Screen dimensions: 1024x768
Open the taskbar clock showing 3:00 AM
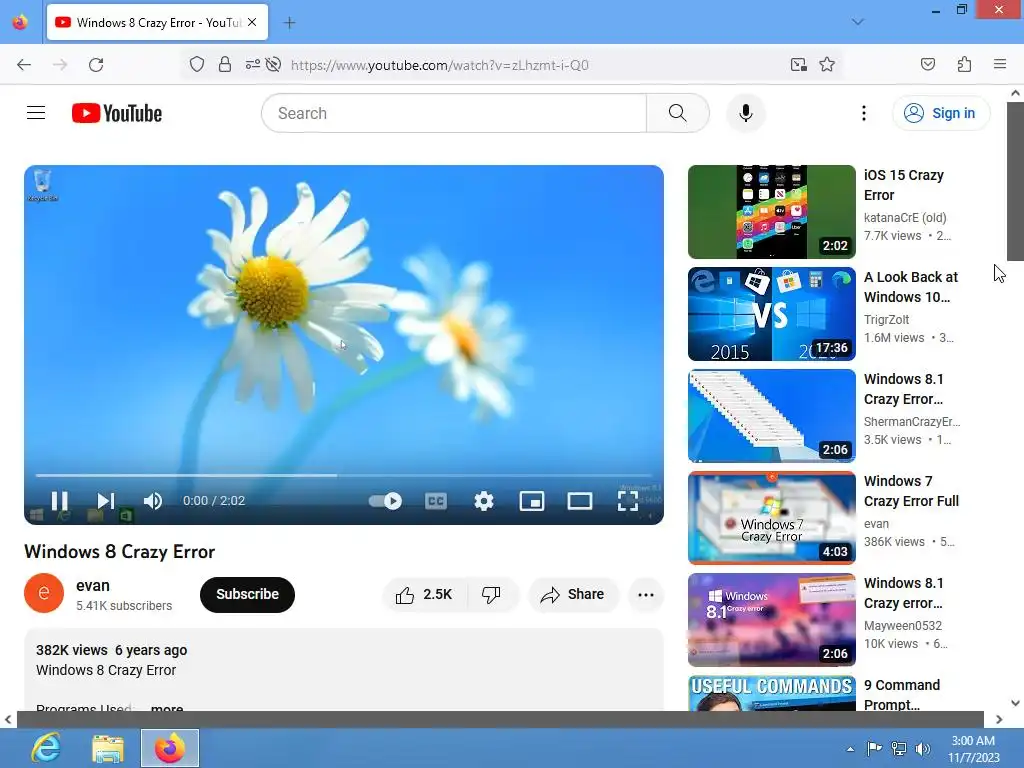coord(973,748)
